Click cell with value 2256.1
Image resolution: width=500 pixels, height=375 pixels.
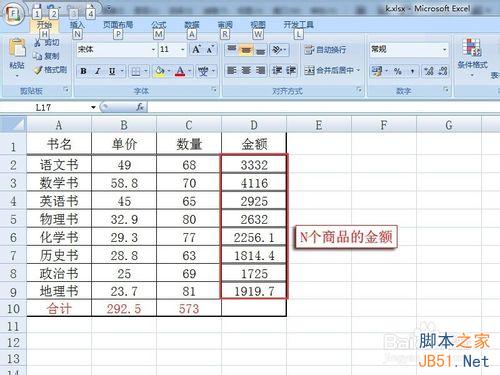254,238
